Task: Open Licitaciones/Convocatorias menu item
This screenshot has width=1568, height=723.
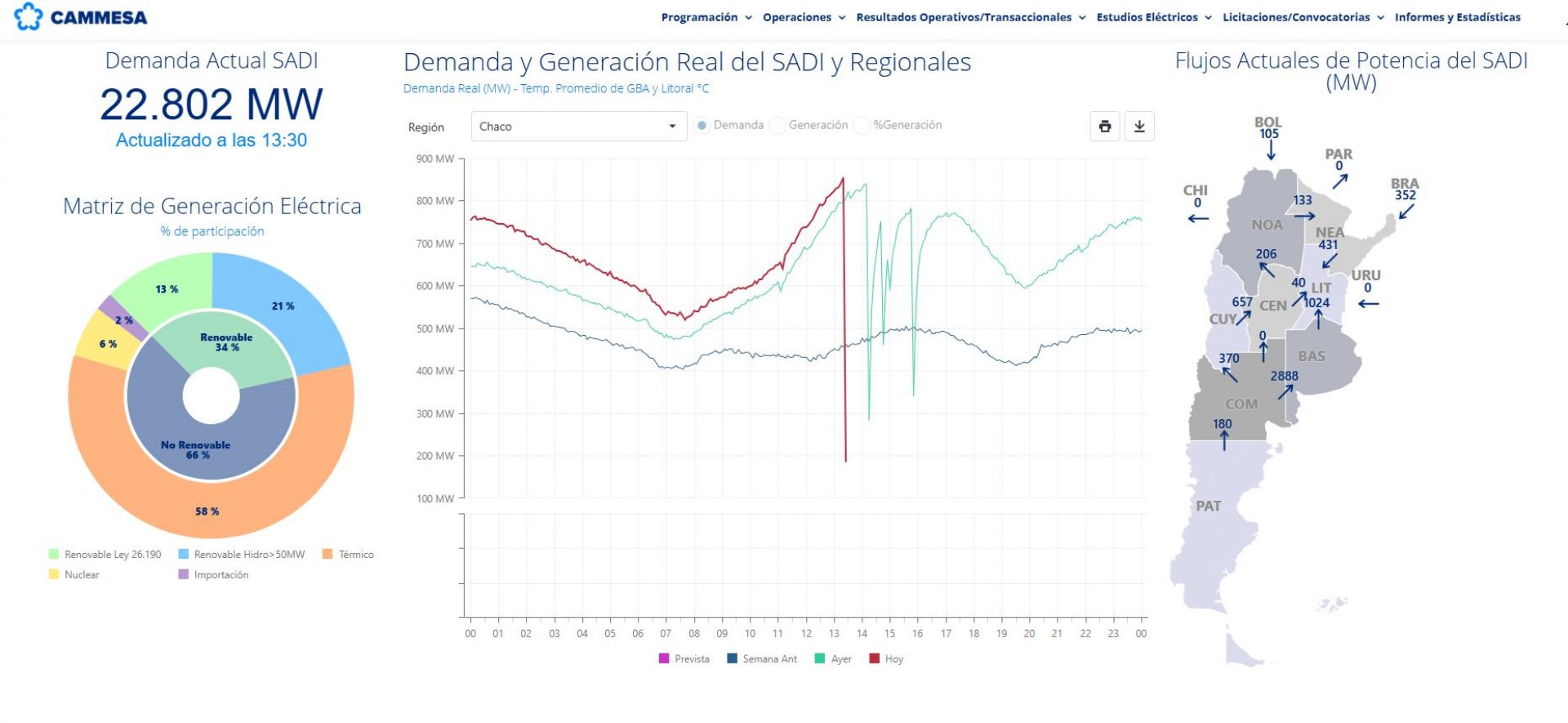Action: click(x=1303, y=17)
